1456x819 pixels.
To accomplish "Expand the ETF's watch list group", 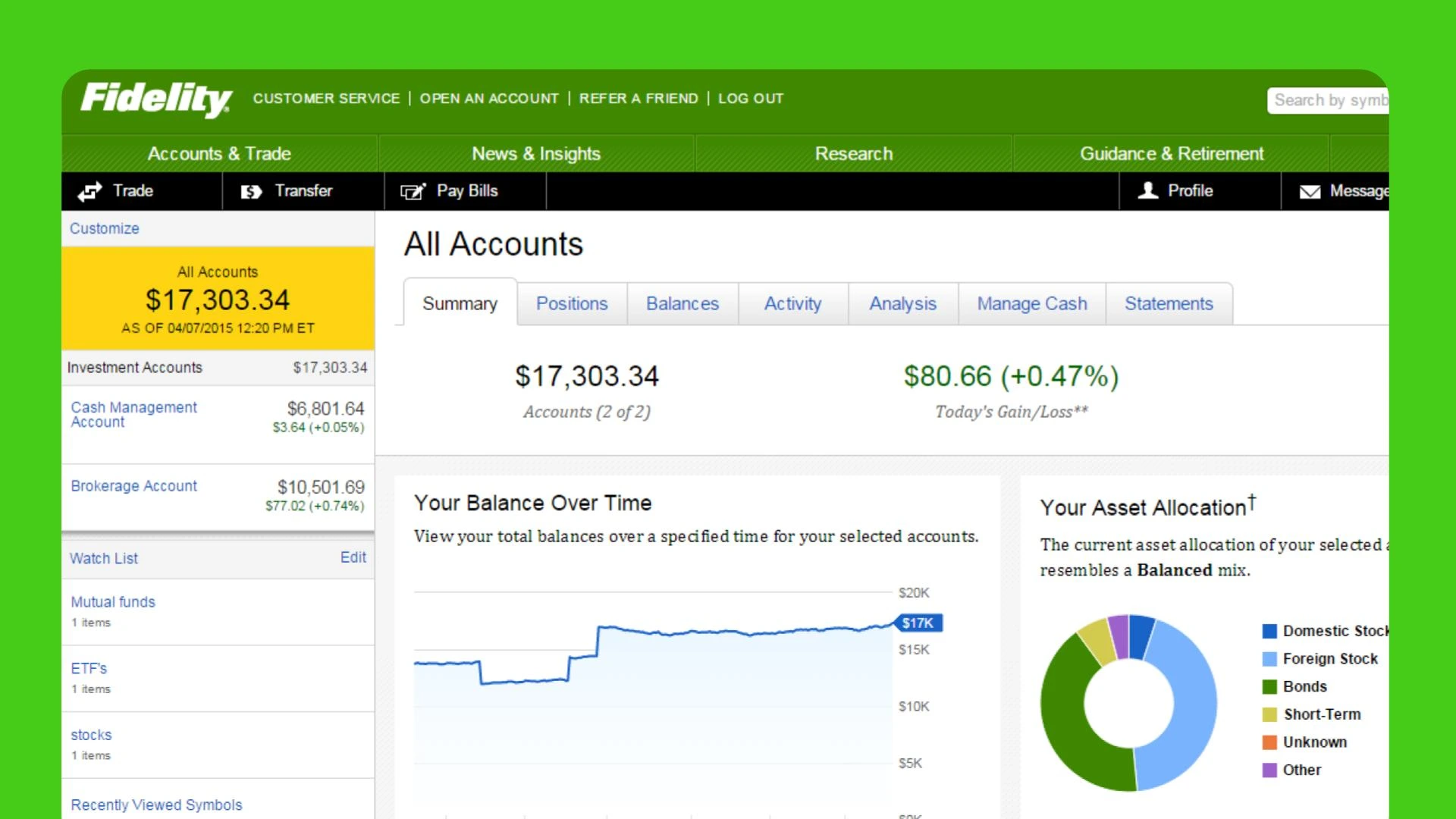I will click(89, 669).
